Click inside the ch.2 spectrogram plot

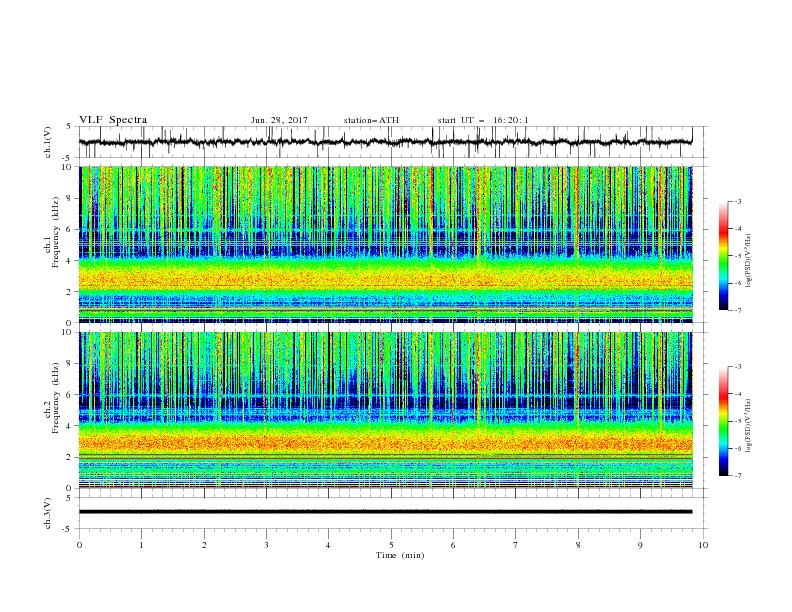click(385, 410)
